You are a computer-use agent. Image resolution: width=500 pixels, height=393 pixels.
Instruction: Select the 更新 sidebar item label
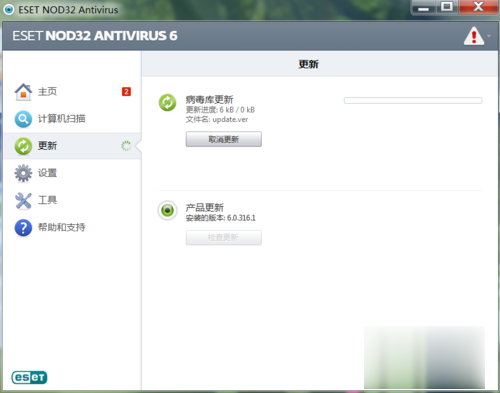(x=47, y=146)
